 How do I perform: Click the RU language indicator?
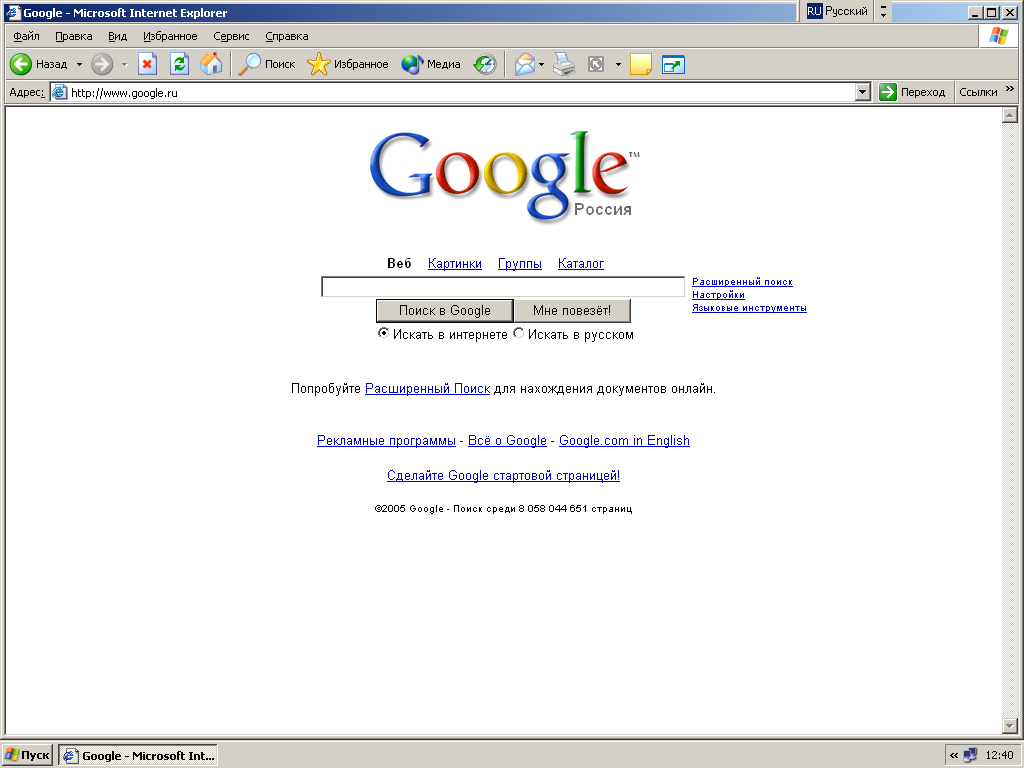[814, 11]
